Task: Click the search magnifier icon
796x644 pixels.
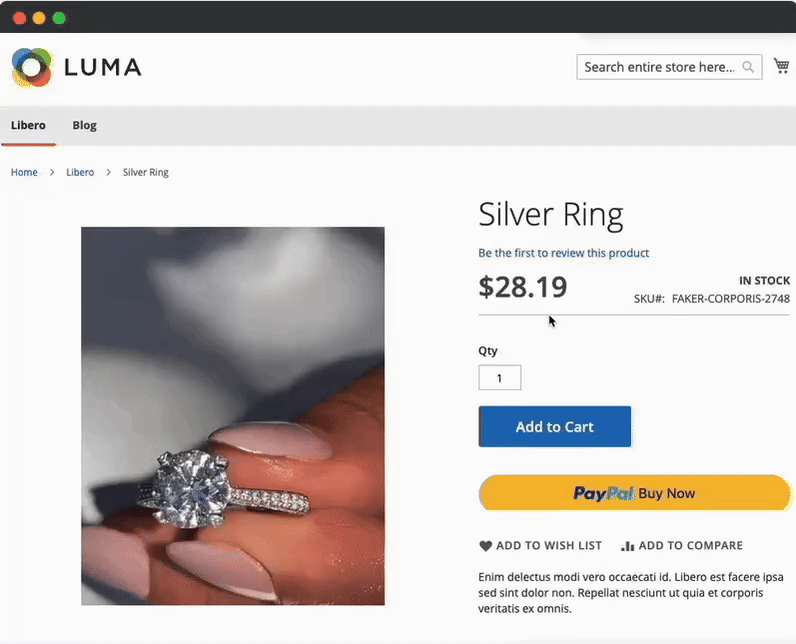Action: [748, 67]
